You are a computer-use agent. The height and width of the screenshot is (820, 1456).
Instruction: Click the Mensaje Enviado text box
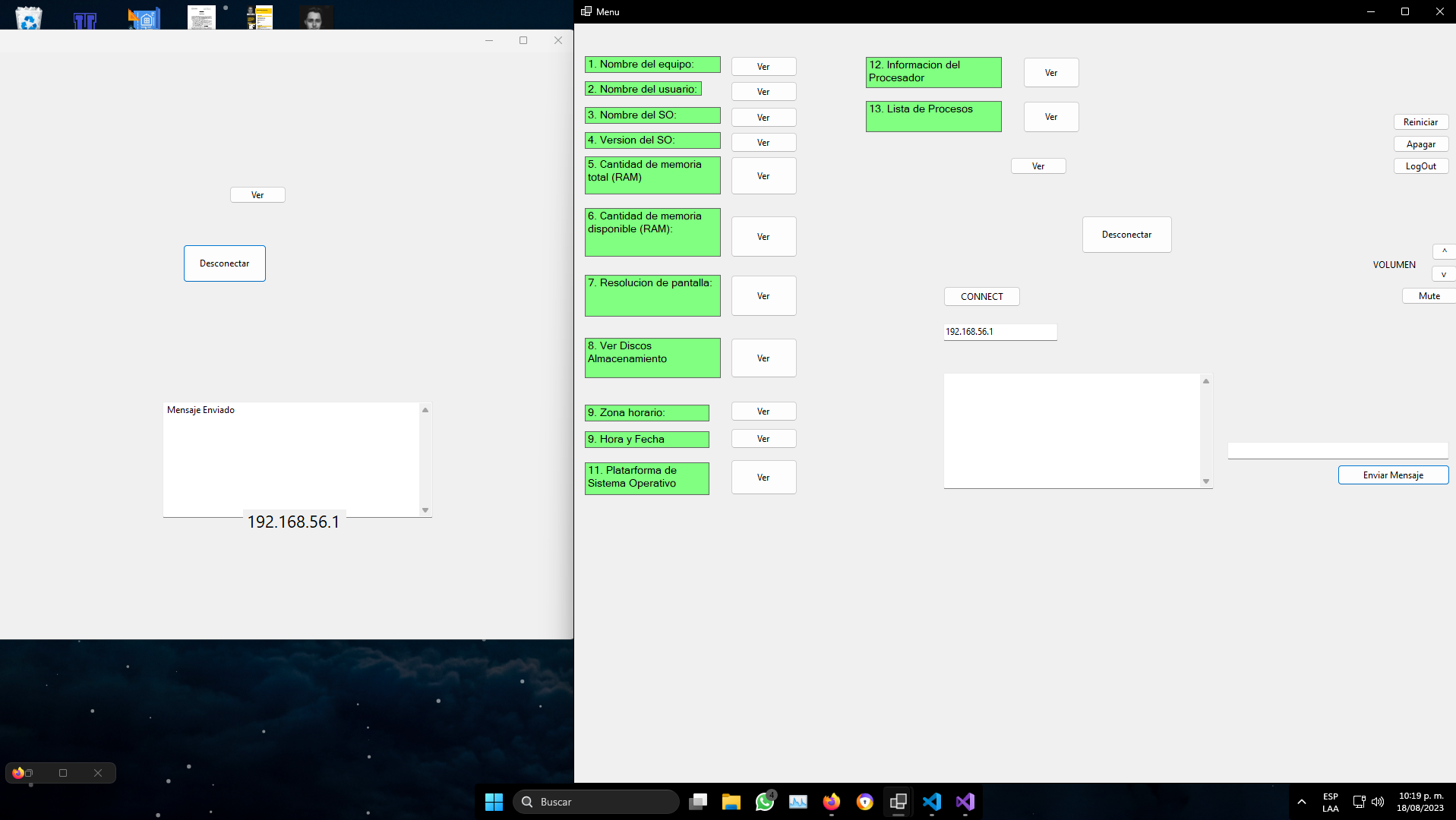click(291, 459)
